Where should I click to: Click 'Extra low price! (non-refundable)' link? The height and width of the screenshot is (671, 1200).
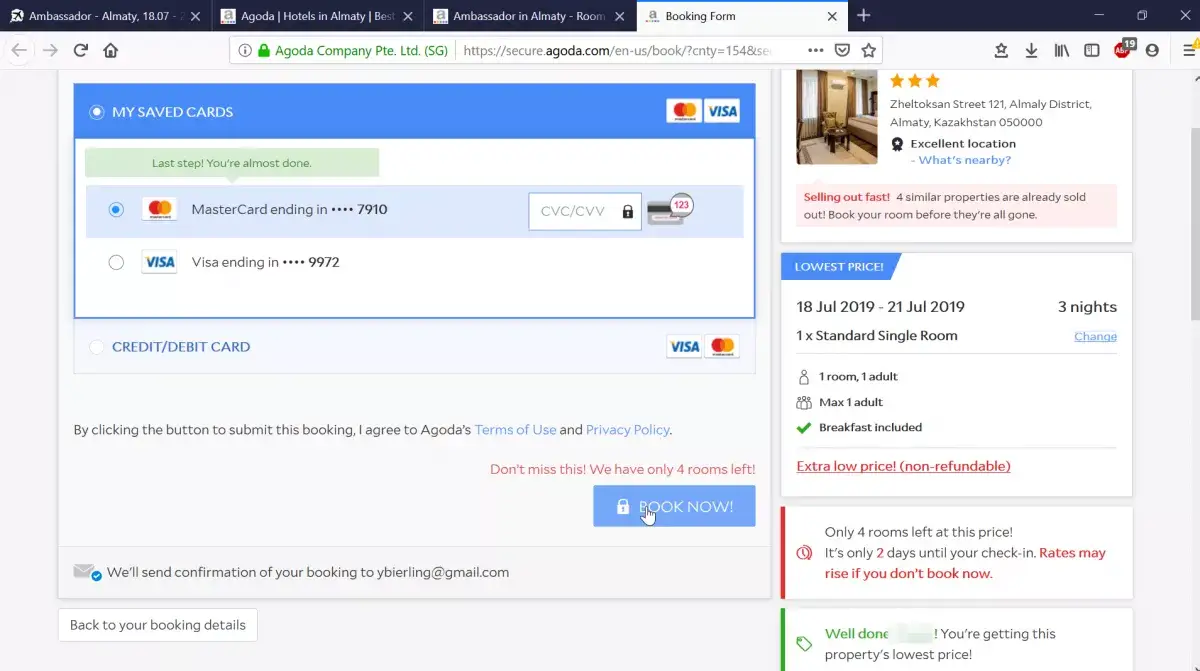pyautogui.click(x=903, y=466)
